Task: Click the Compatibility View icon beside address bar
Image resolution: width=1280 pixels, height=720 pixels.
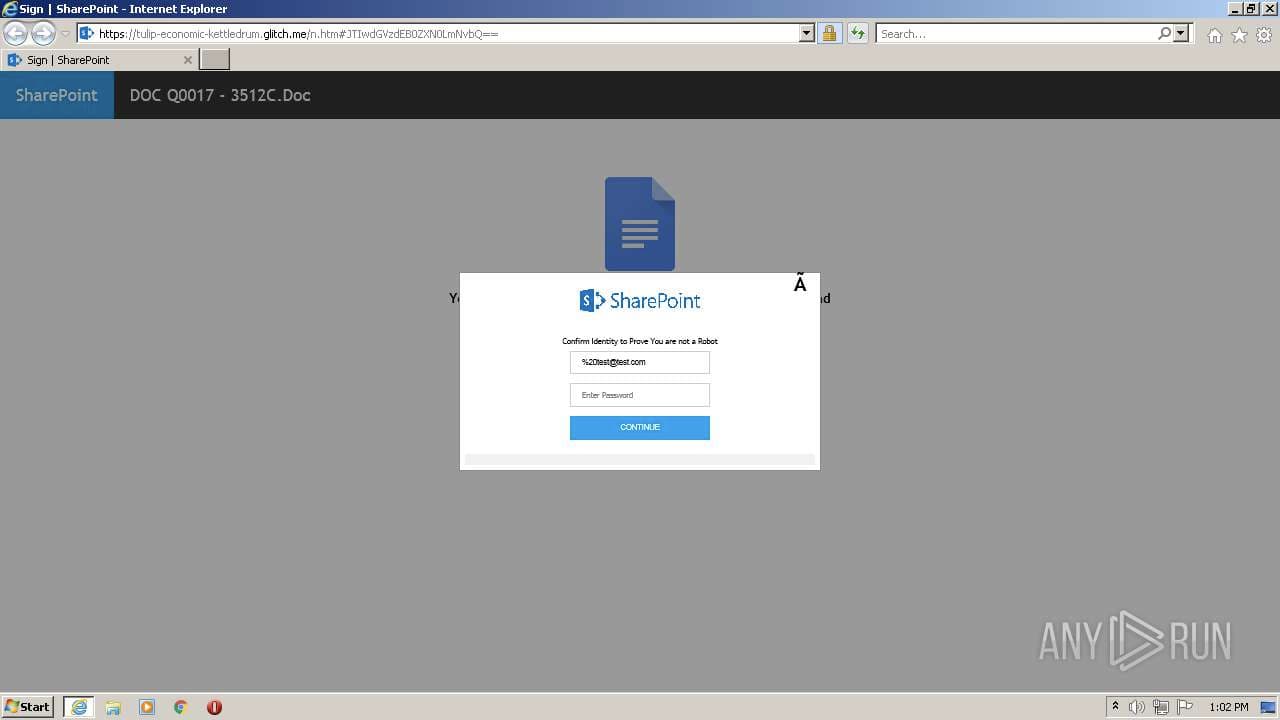Action: [x=858, y=33]
